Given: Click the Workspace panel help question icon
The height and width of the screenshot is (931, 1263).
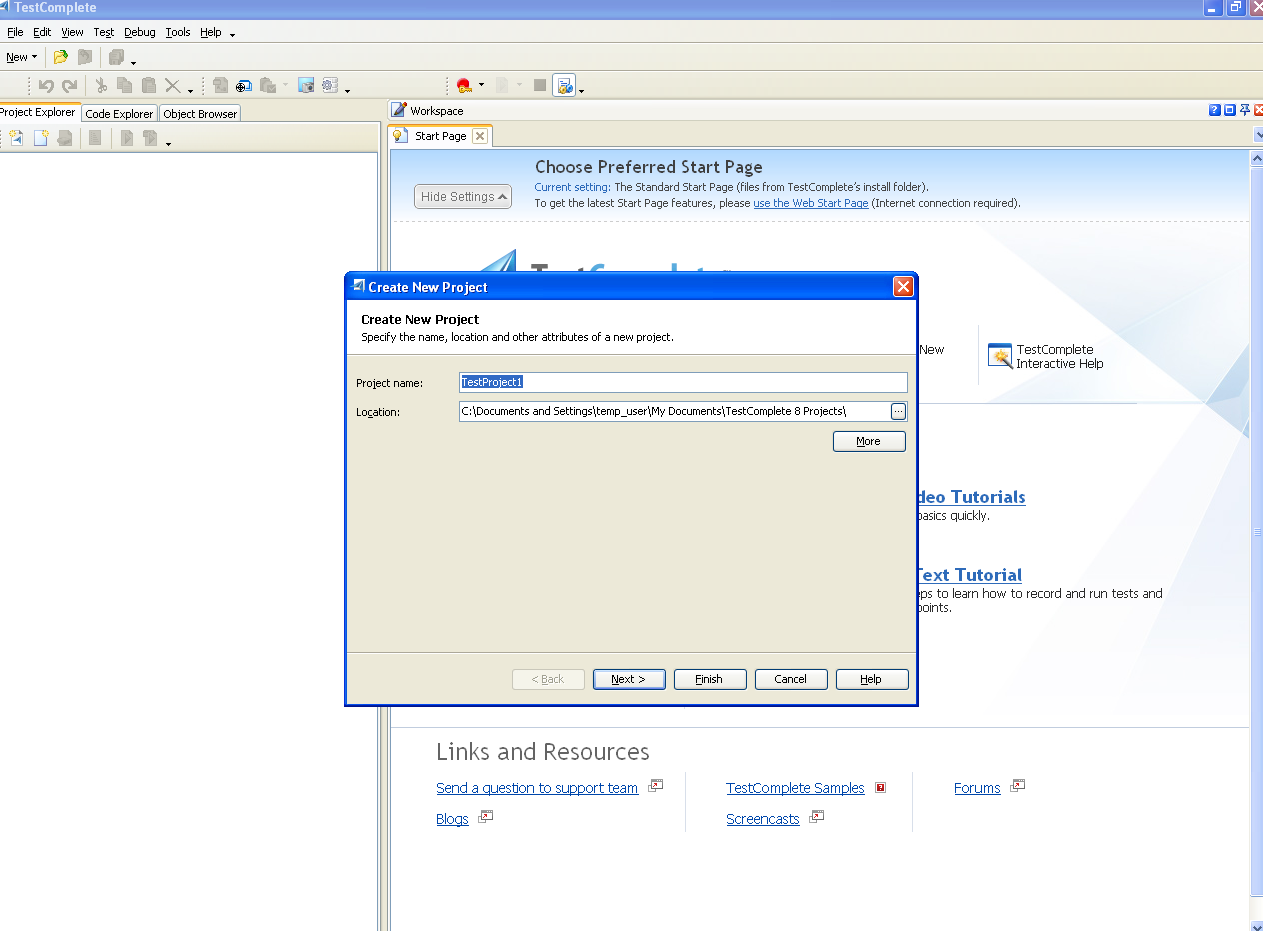Looking at the screenshot, I should coord(1214,110).
